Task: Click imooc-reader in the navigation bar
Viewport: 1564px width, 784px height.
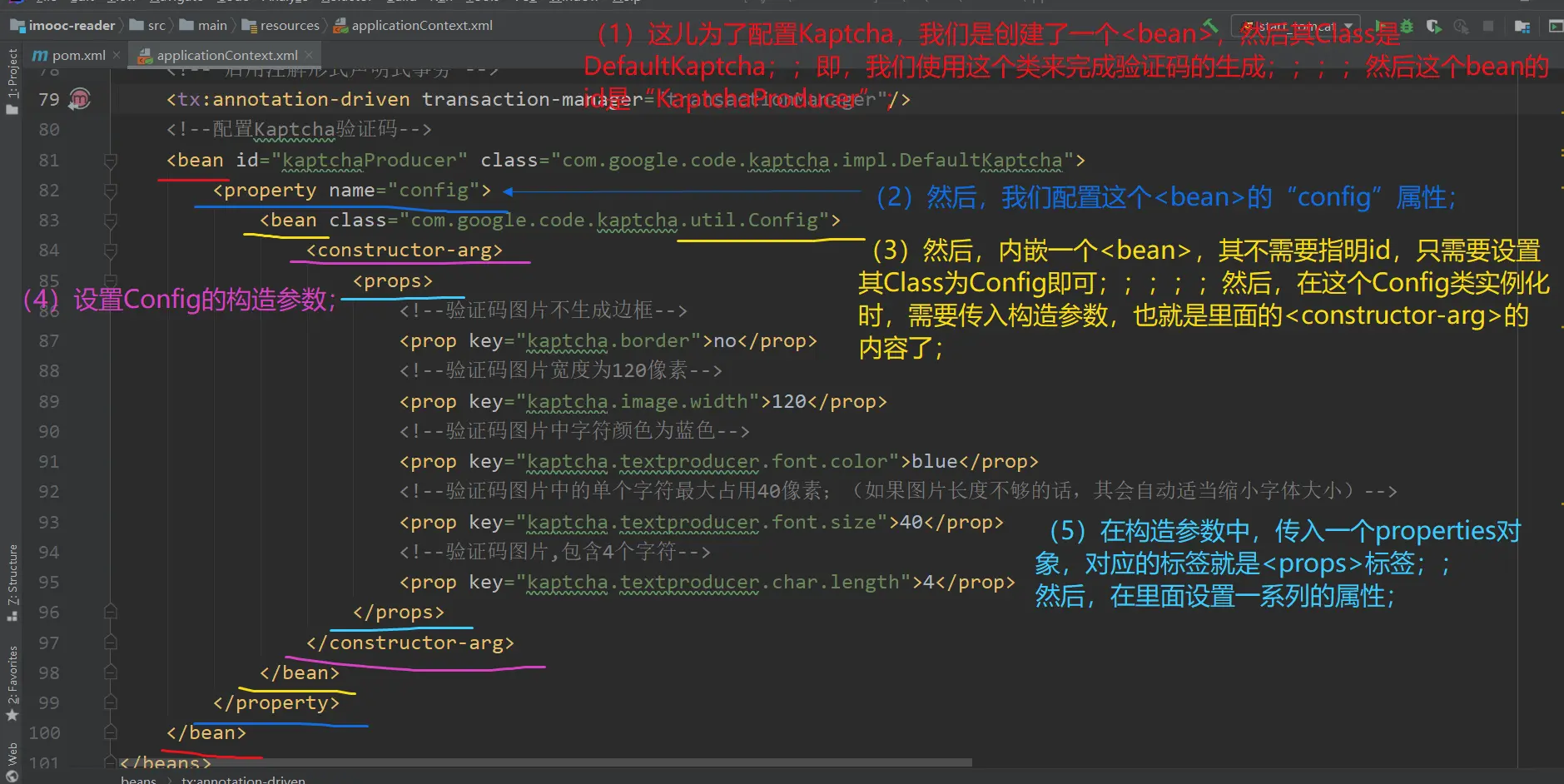Action: tap(72, 26)
